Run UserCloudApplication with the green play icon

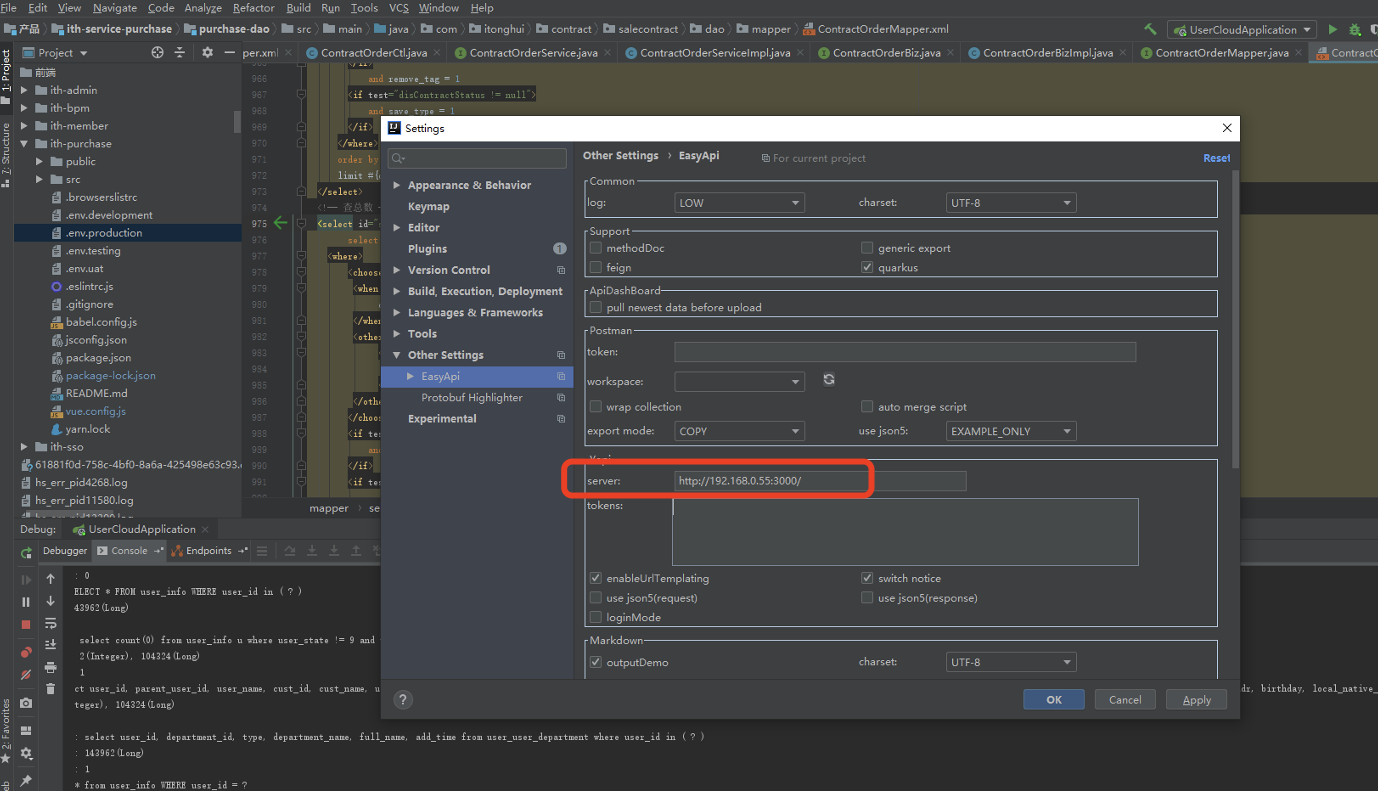tap(1332, 30)
